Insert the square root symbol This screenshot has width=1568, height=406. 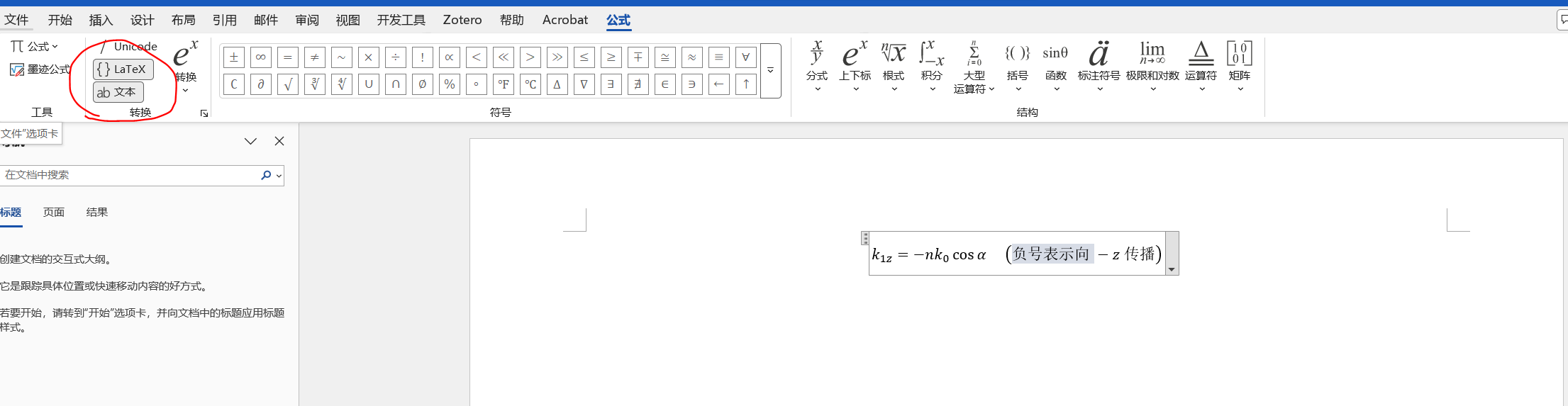pos(288,84)
